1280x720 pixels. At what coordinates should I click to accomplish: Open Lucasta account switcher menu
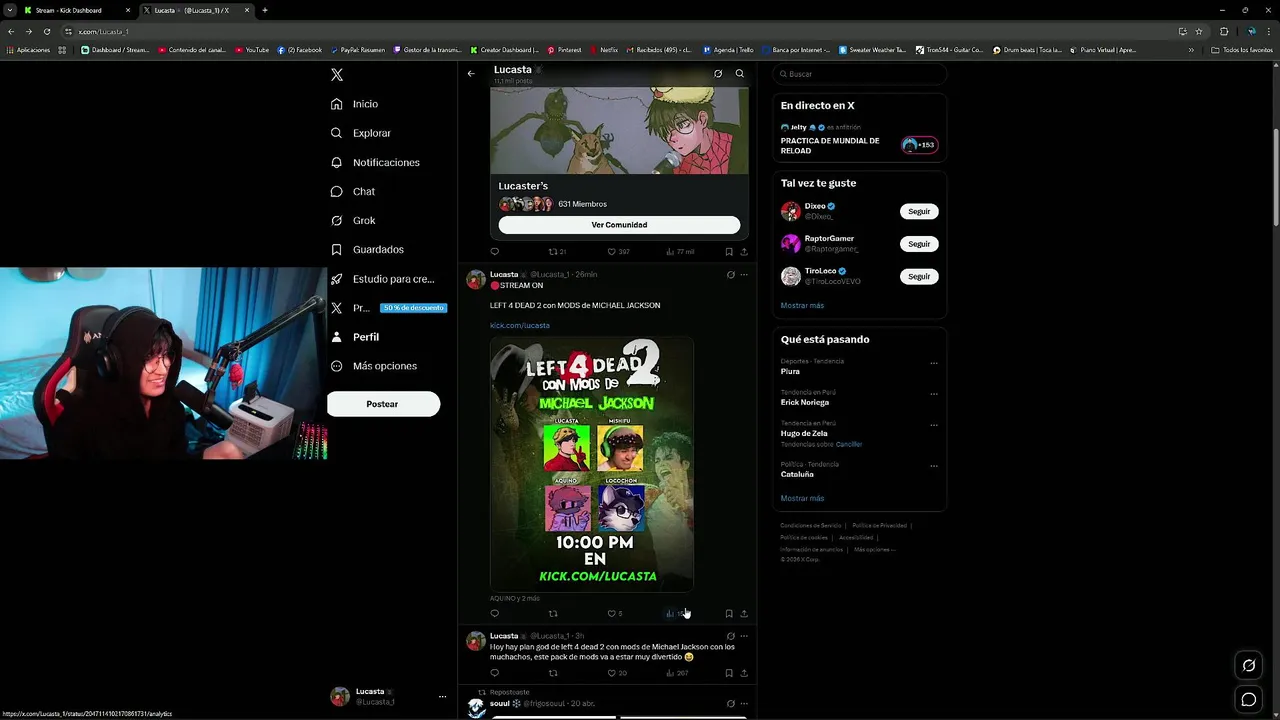click(x=388, y=697)
